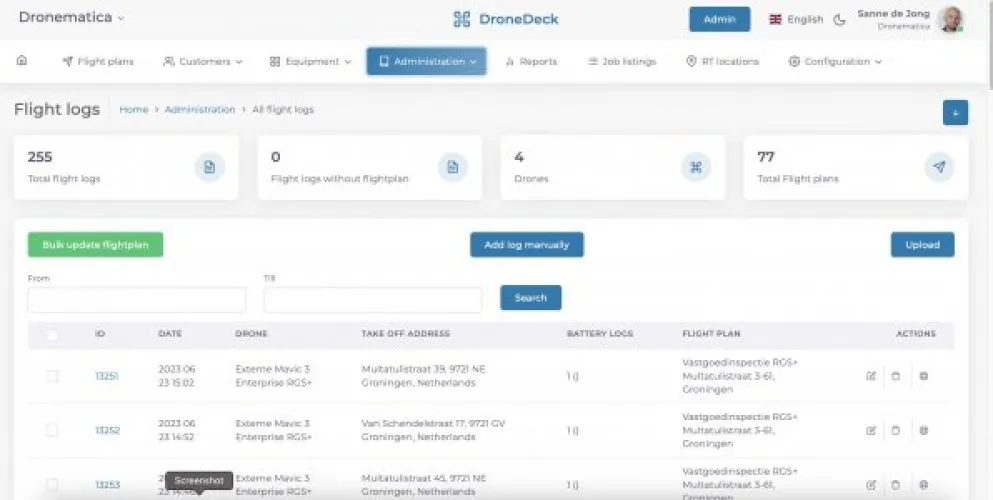The width and height of the screenshot is (993, 500).
Task: Toggle dark mode with the moon icon
Action: pos(839,19)
